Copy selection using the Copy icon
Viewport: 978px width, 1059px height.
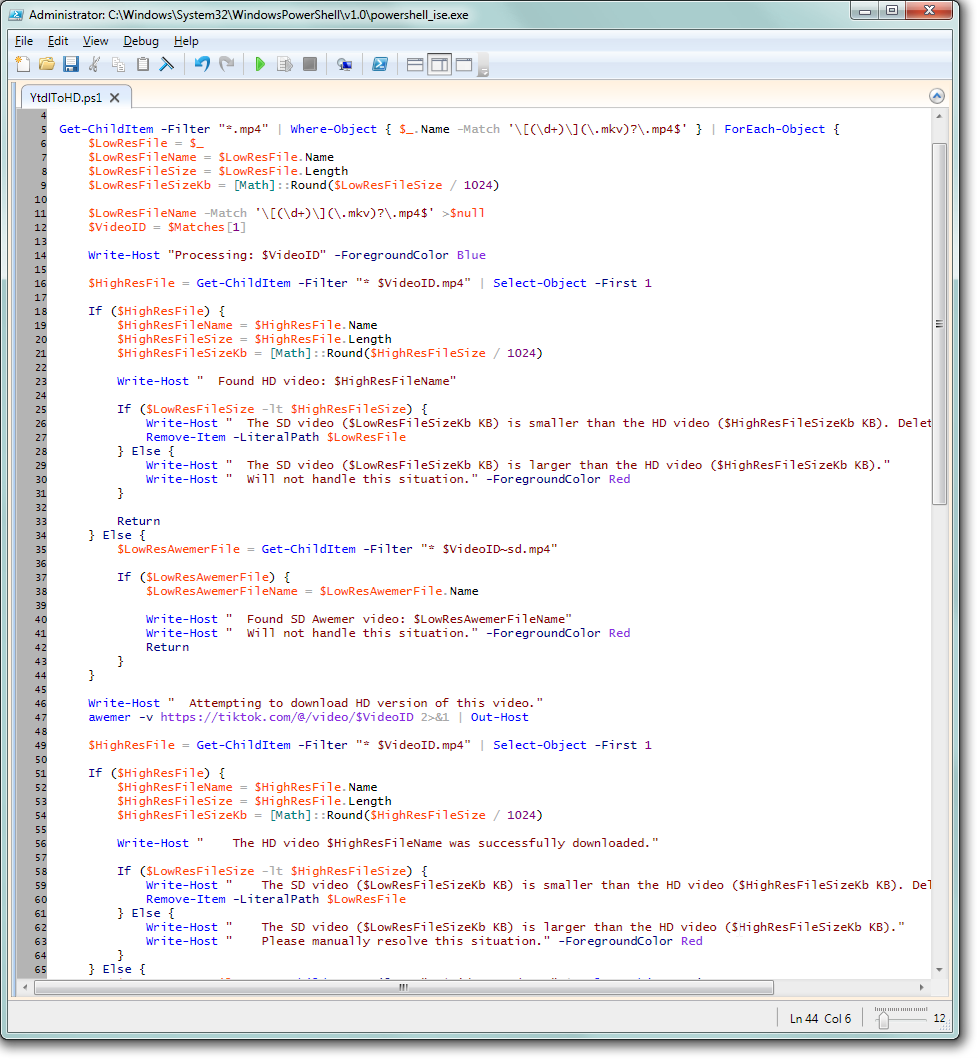point(118,65)
